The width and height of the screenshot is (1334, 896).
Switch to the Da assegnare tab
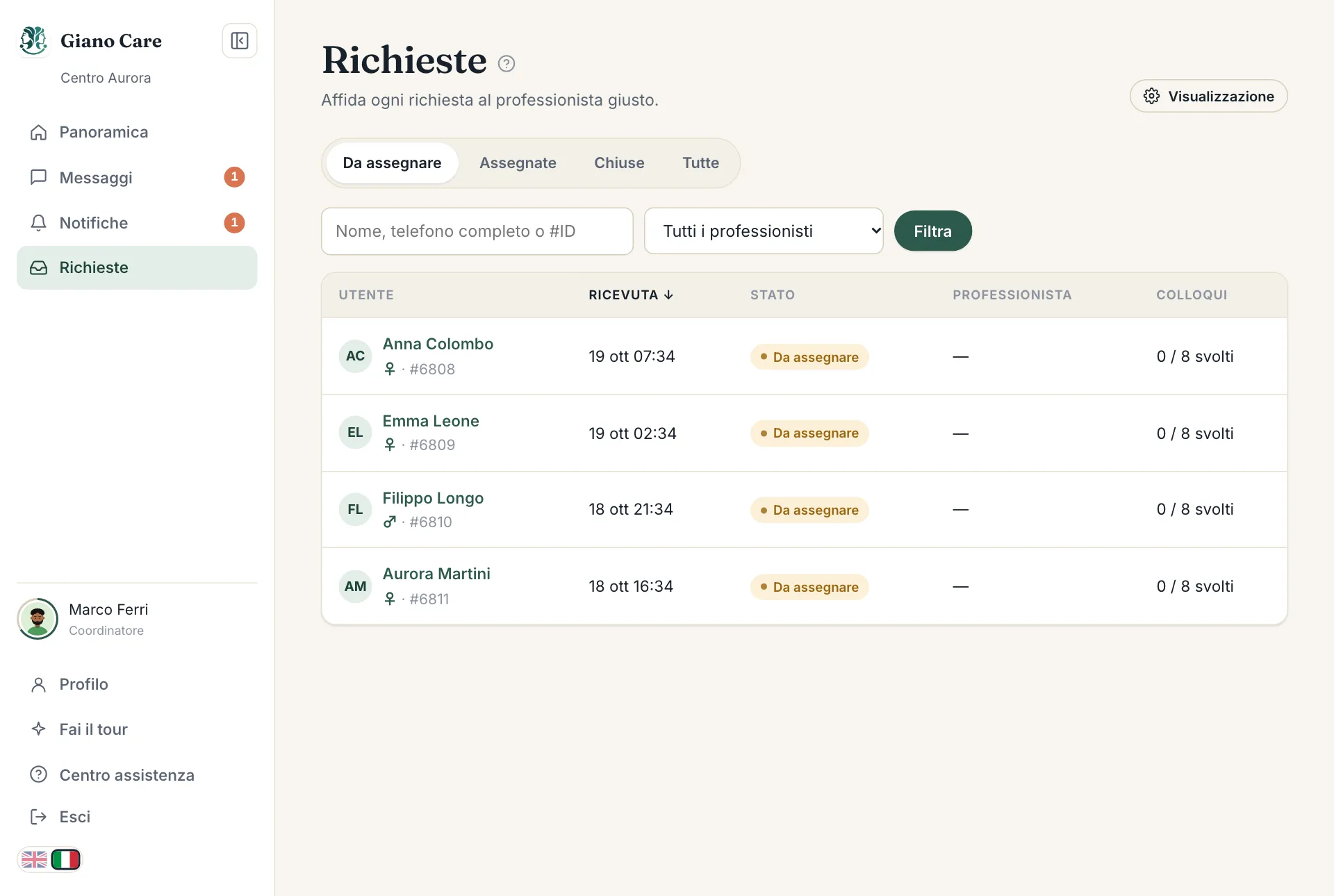point(392,163)
